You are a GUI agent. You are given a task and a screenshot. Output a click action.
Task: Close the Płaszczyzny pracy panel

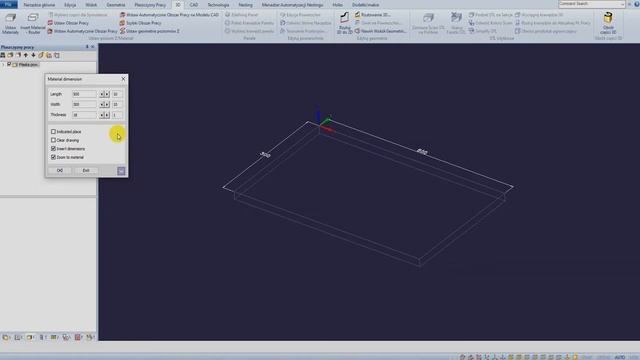pos(93,47)
